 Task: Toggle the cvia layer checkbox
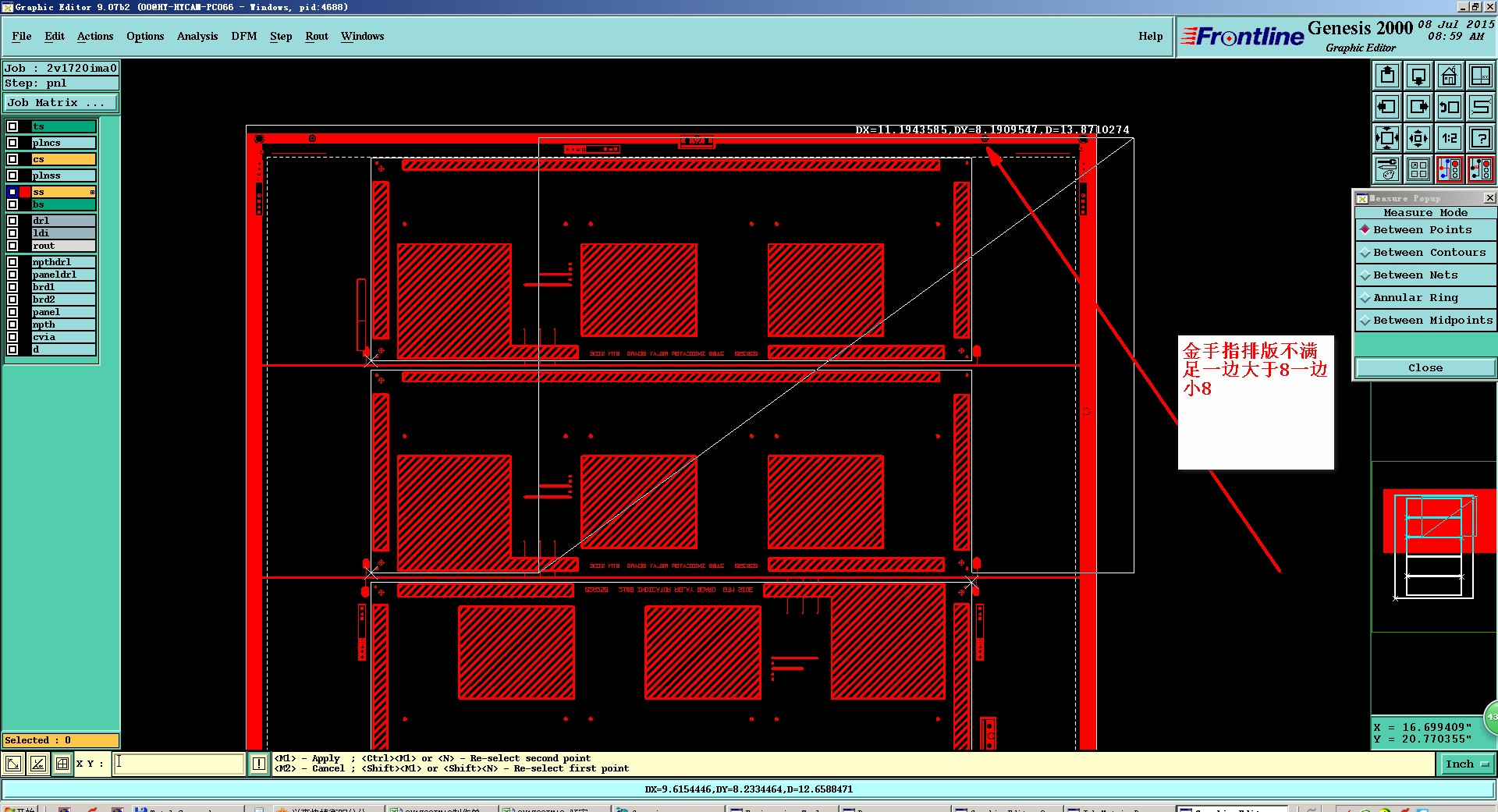tap(12, 337)
